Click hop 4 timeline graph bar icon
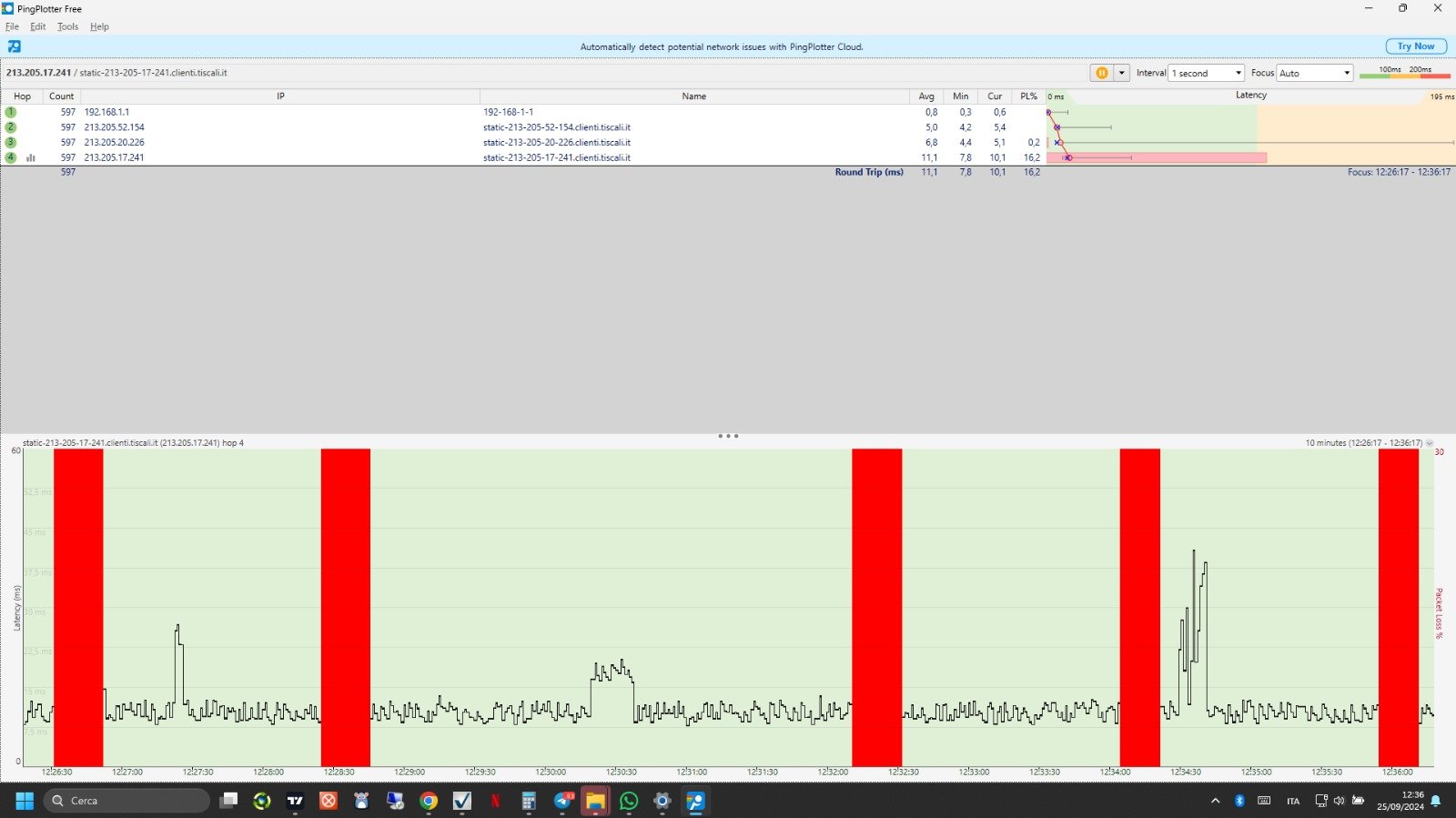This screenshot has width=1456, height=818. tap(31, 157)
